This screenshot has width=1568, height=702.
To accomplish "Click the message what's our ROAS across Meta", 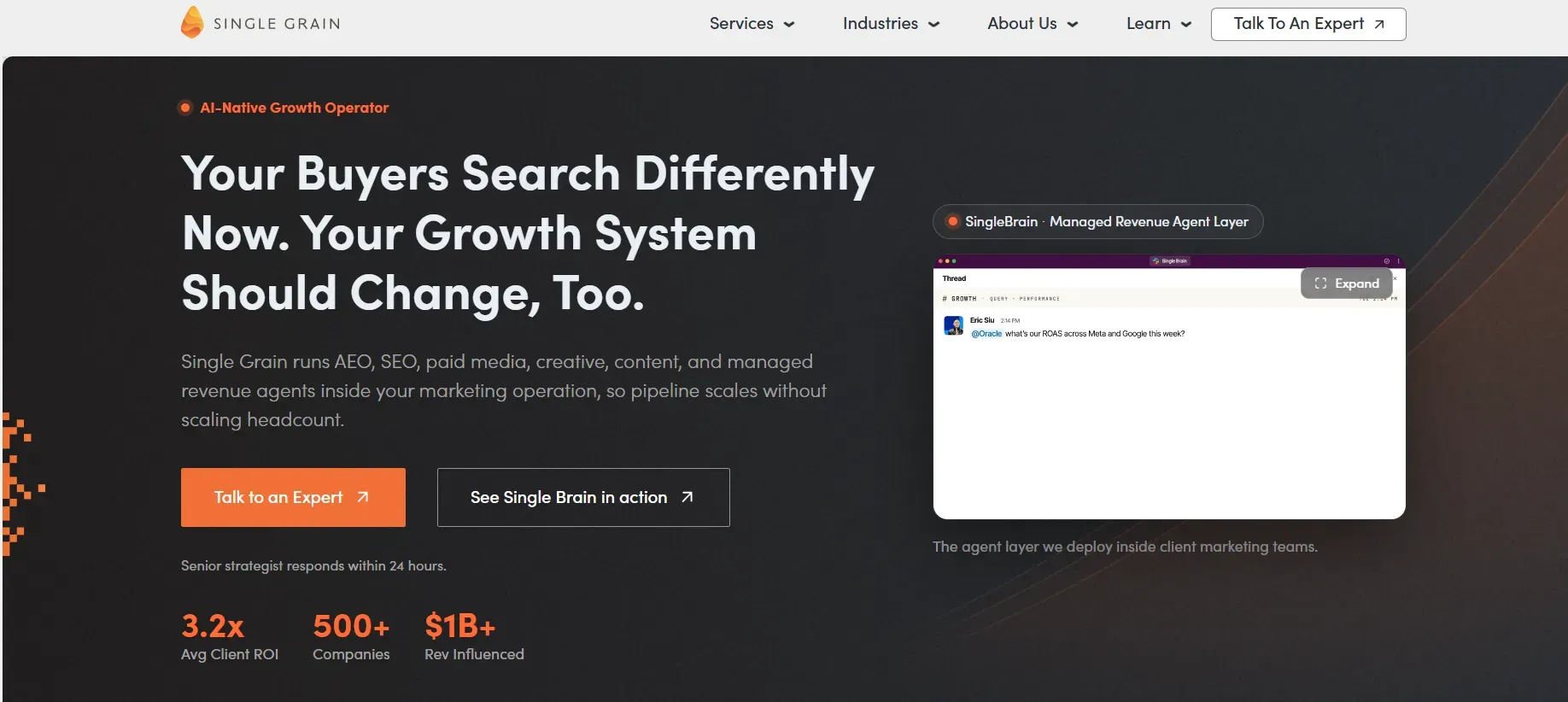I will (1095, 334).
